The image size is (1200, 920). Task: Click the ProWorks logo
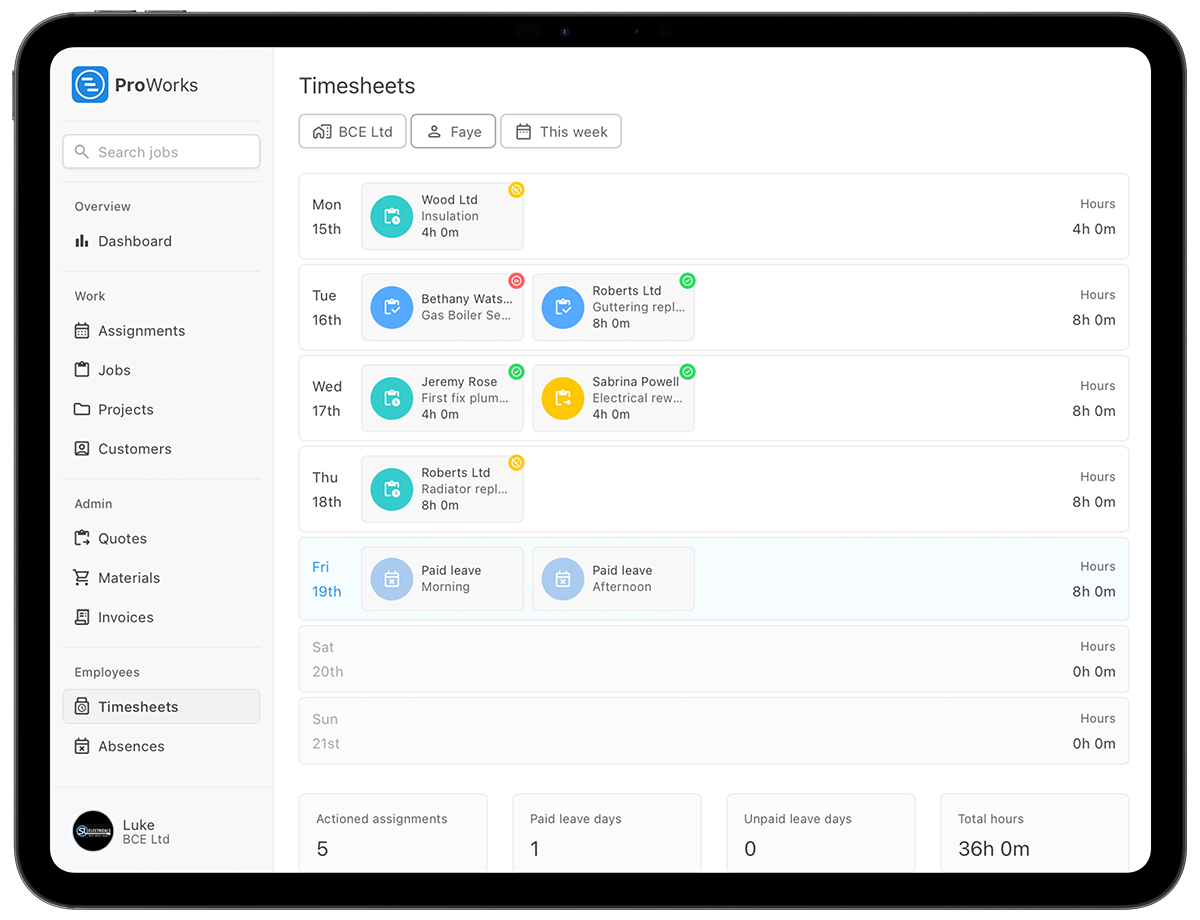90,84
